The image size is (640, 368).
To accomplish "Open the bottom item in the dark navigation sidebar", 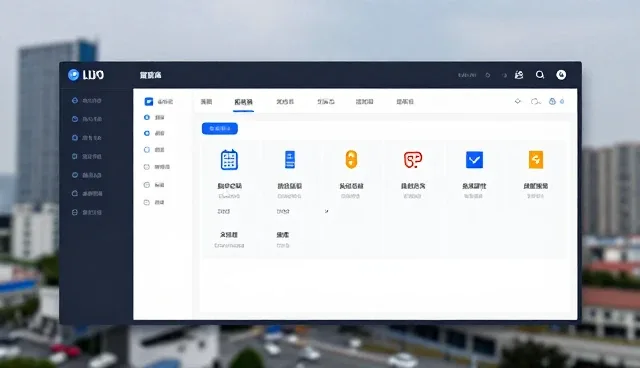I will (87, 212).
